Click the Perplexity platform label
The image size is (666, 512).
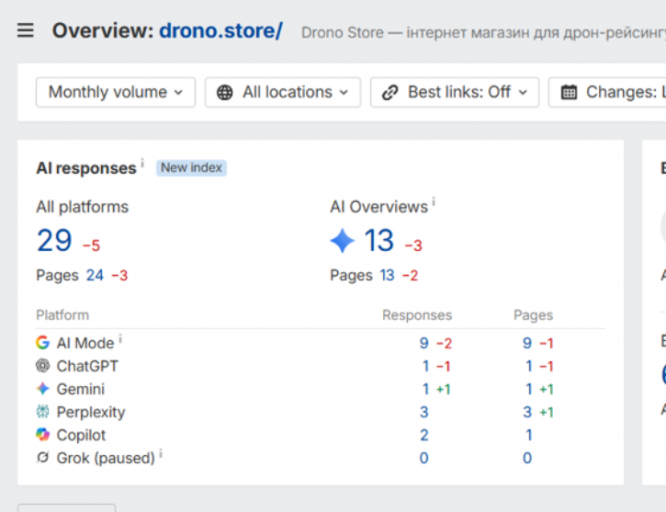tap(91, 412)
